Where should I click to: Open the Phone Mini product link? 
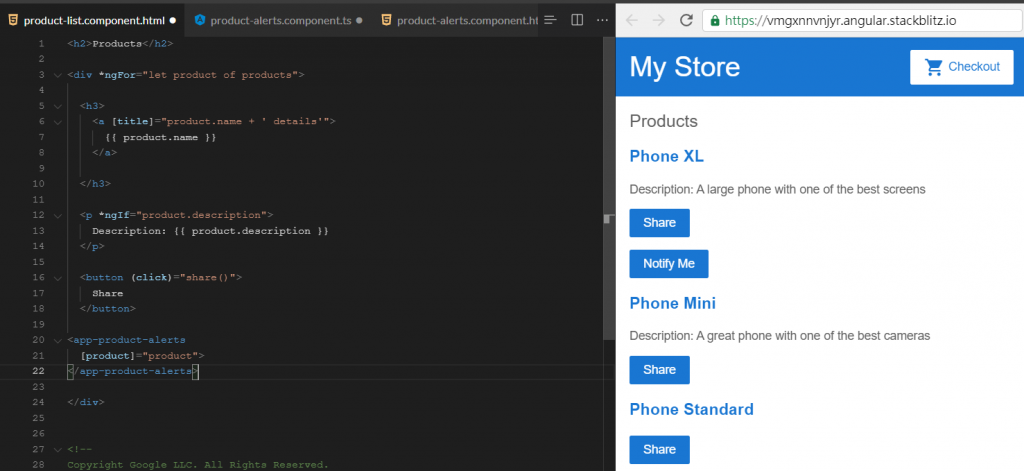click(673, 303)
